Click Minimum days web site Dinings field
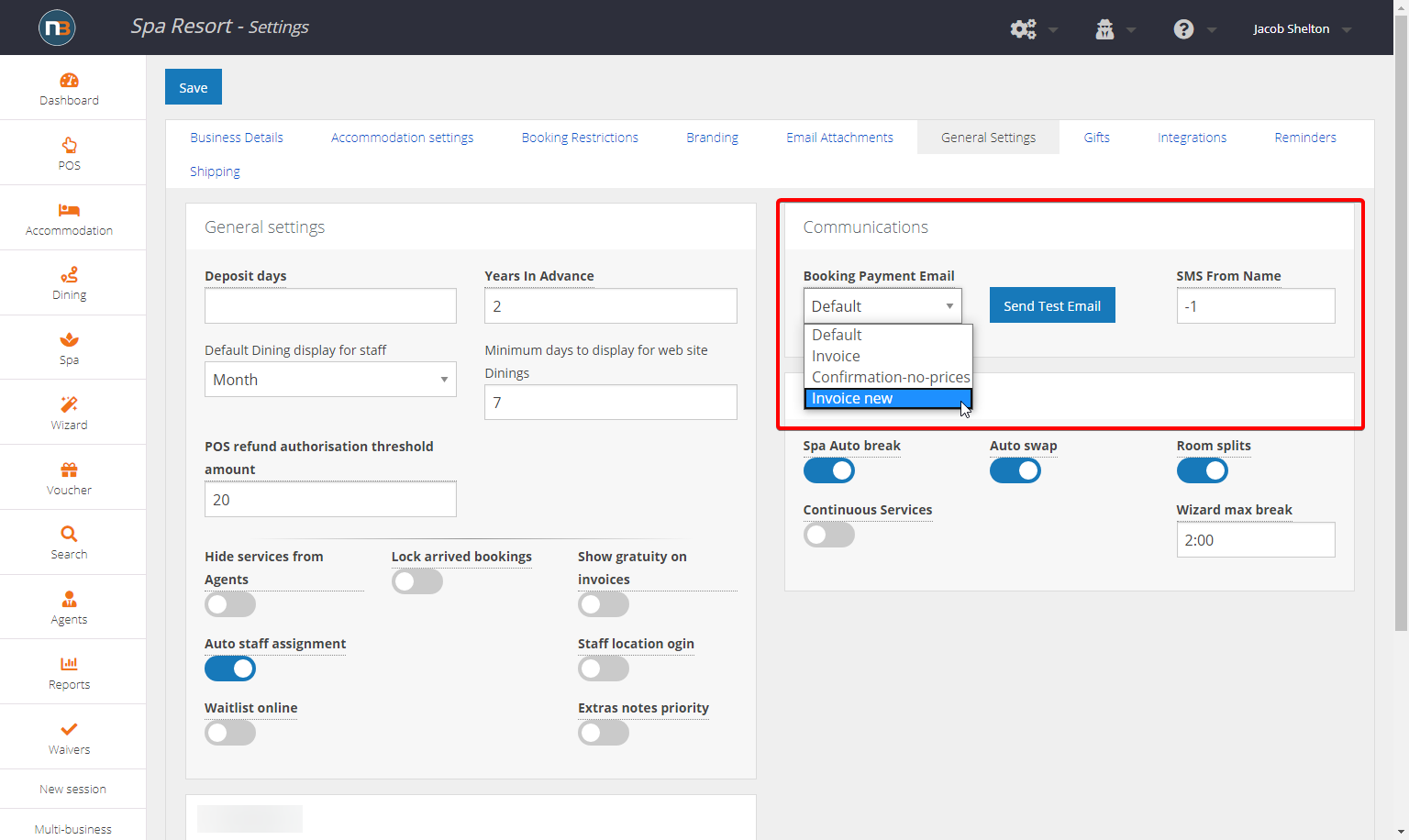Viewport: 1409px width, 840px height. [x=611, y=403]
